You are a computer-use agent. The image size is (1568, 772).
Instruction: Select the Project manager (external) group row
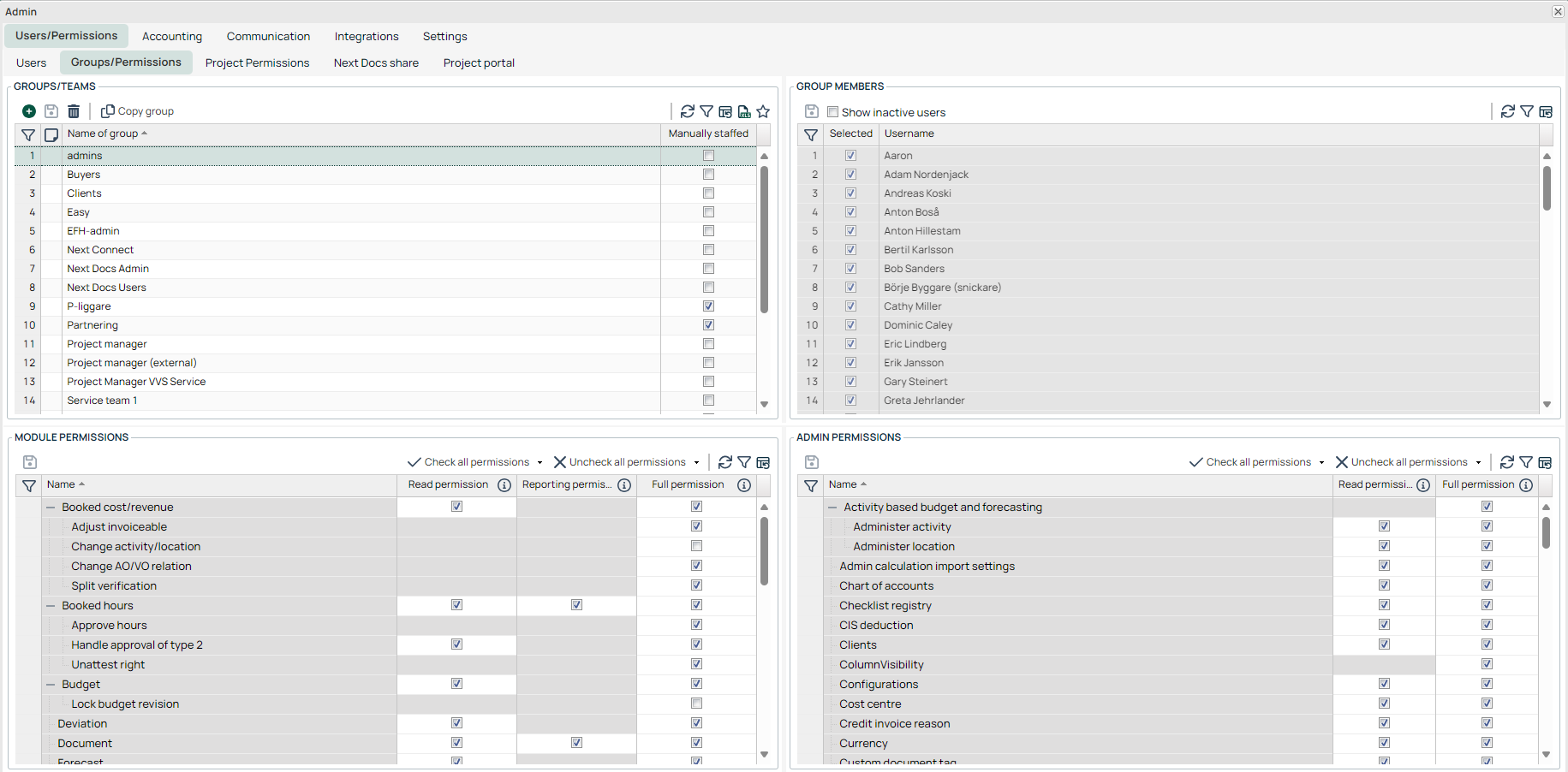click(385, 363)
